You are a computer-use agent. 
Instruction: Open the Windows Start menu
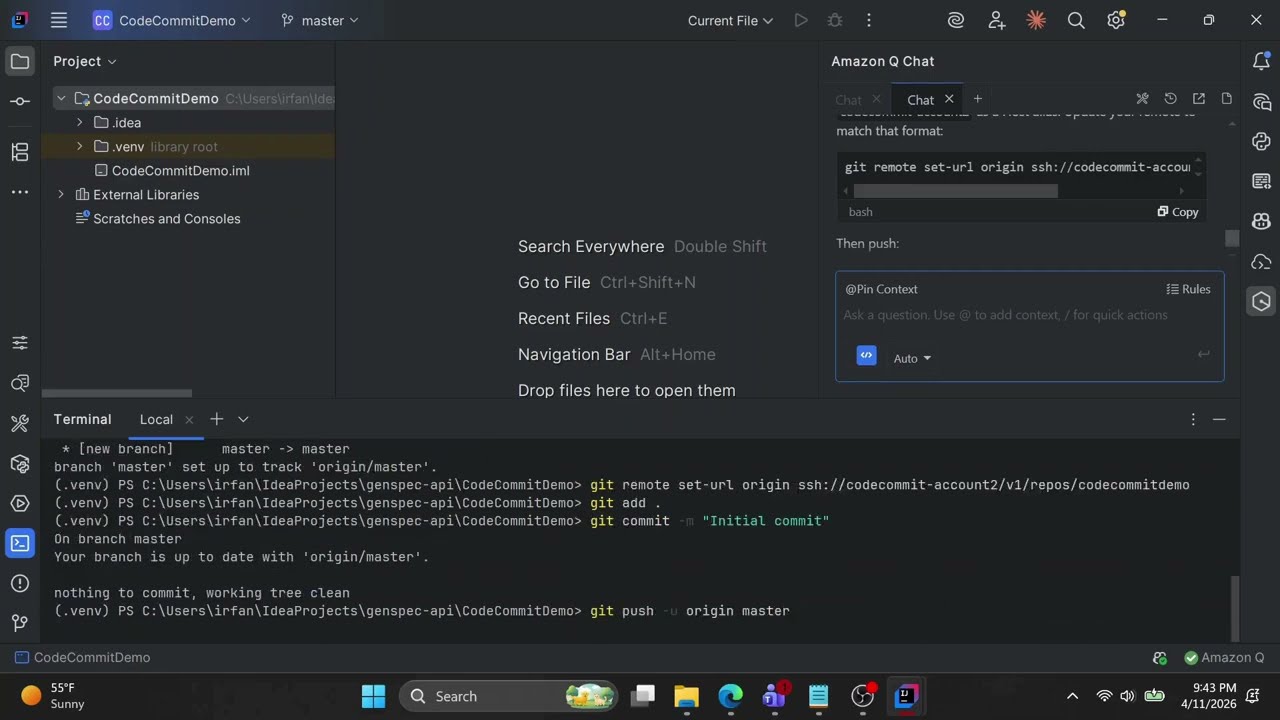click(x=373, y=696)
